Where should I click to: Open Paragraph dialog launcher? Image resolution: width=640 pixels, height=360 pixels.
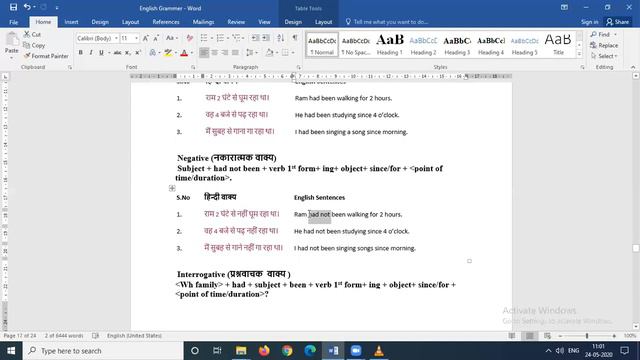tap(299, 67)
